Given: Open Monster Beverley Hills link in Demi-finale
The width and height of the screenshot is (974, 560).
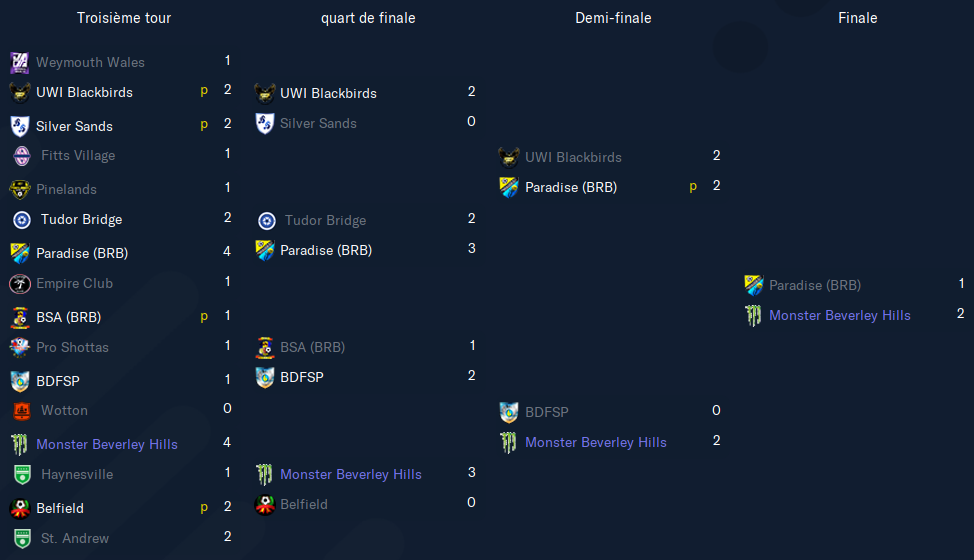Looking at the screenshot, I should [x=596, y=443].
